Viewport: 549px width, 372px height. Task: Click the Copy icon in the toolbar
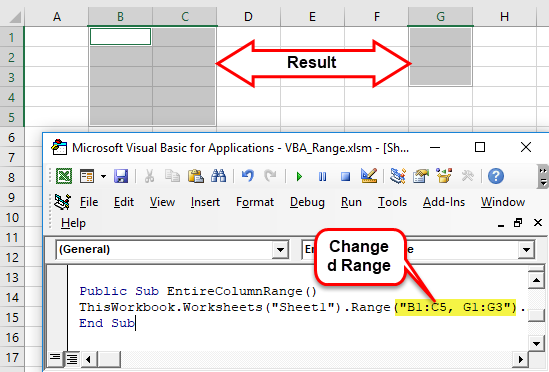tap(172, 176)
